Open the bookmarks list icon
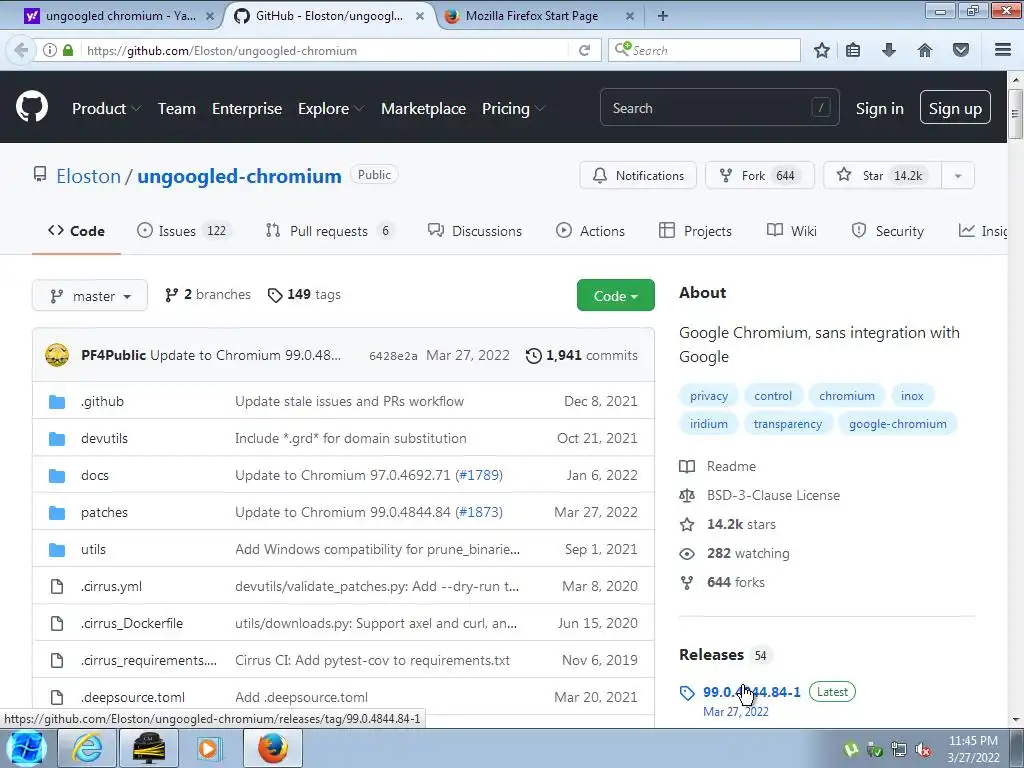The height and width of the screenshot is (768, 1024). point(853,50)
